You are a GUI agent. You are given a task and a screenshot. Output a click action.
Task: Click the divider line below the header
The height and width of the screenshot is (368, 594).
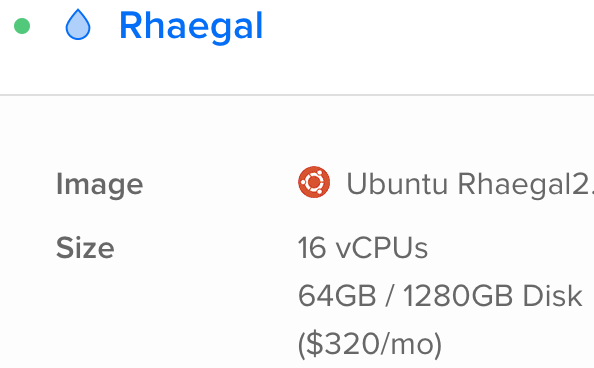coord(297,95)
